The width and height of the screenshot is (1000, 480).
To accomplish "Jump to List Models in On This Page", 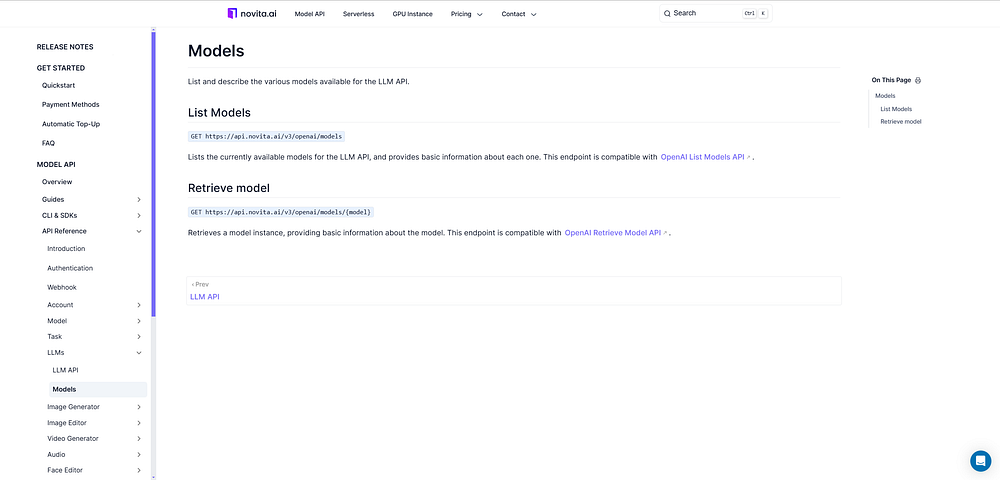I will tap(896, 109).
